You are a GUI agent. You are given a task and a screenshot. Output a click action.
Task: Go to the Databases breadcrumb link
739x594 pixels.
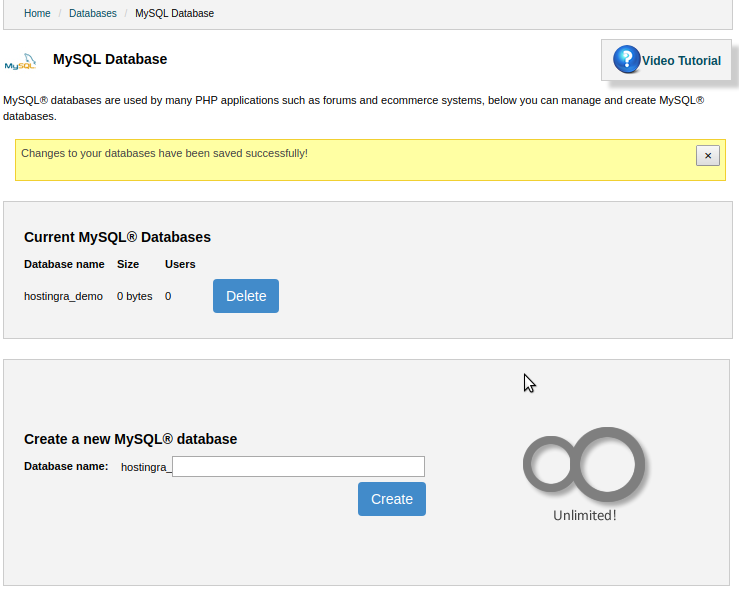(93, 13)
